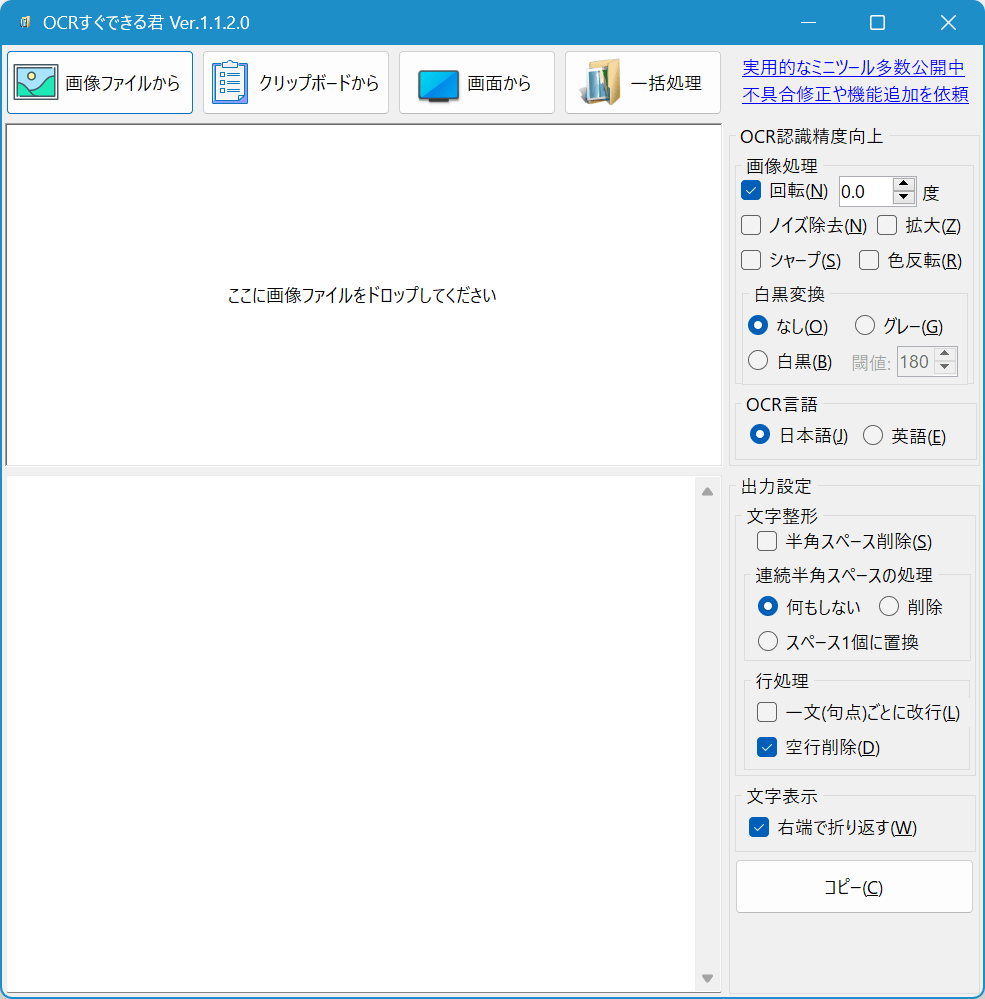Decrease rotation angle with down arrow
985x999 pixels.
click(x=903, y=198)
